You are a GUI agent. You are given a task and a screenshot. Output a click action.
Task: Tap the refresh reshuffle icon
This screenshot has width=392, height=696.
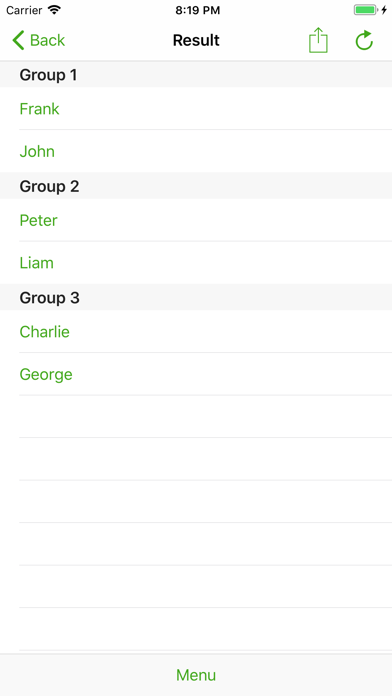pos(364,40)
